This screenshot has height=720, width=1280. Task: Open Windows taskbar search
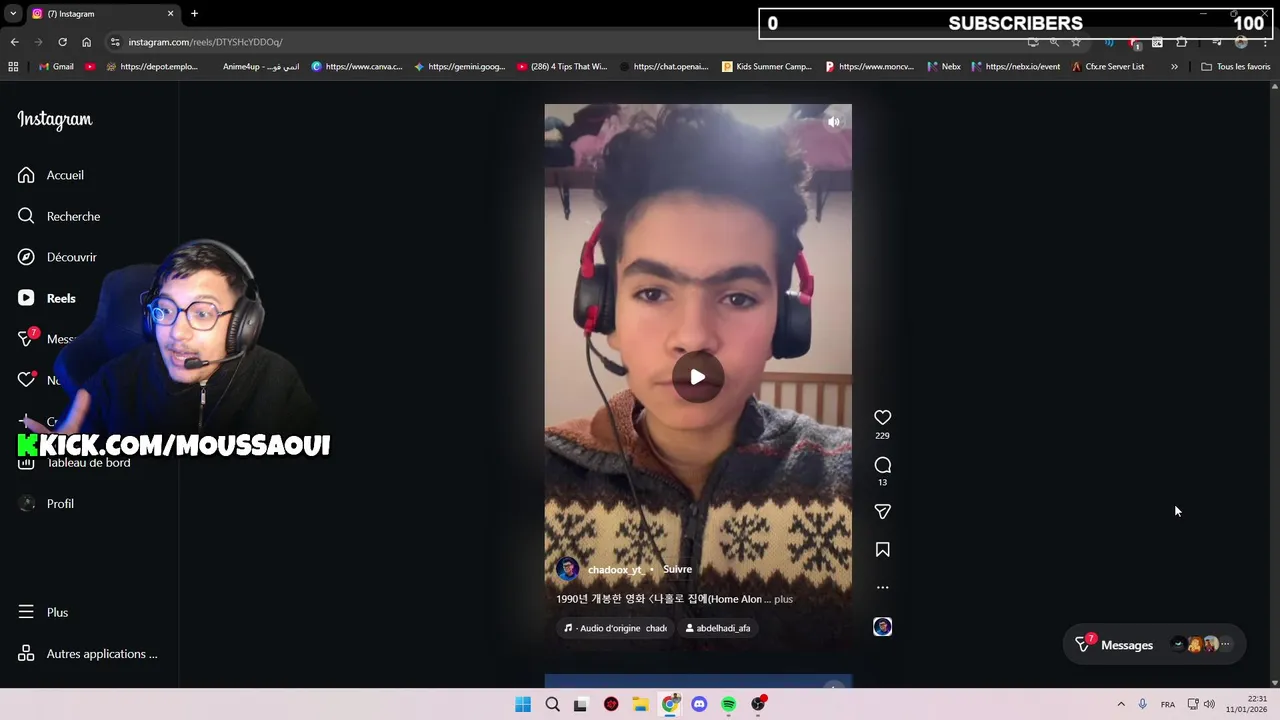[552, 704]
